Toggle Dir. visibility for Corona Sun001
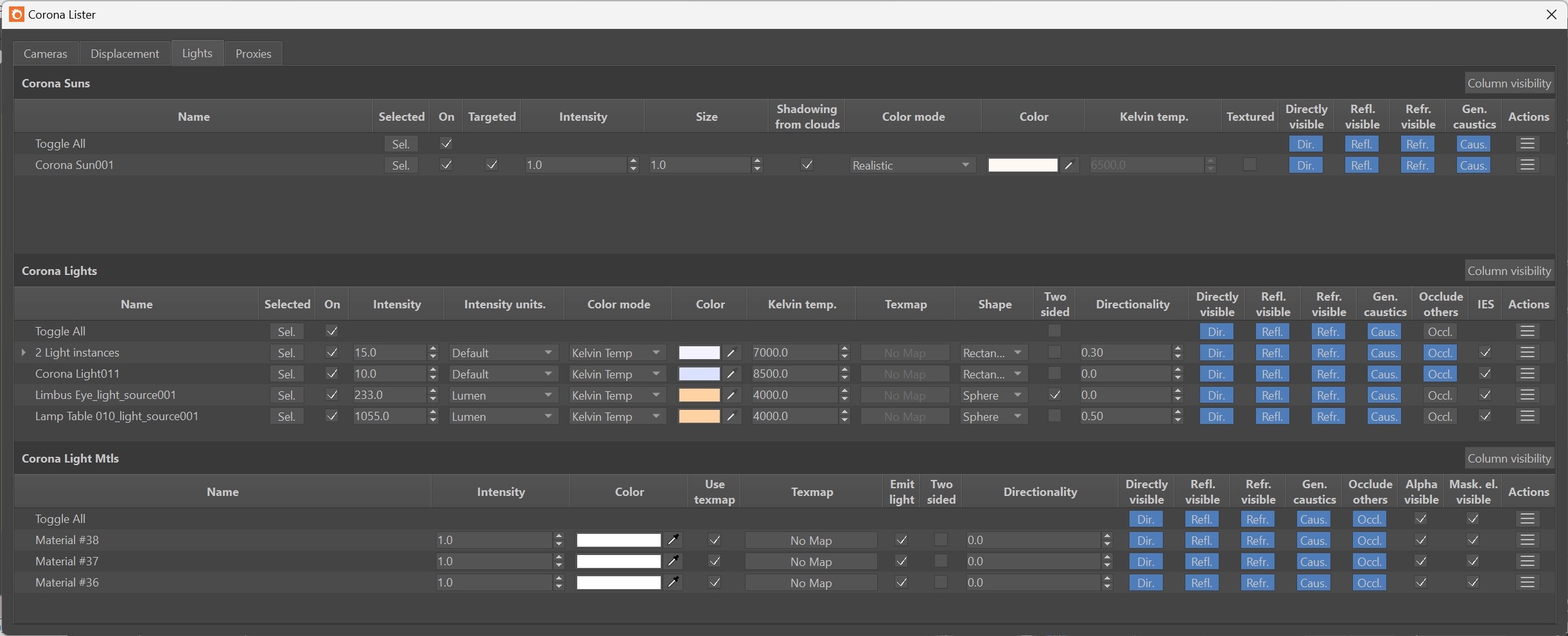The width and height of the screenshot is (1568, 636). pyautogui.click(x=1305, y=165)
